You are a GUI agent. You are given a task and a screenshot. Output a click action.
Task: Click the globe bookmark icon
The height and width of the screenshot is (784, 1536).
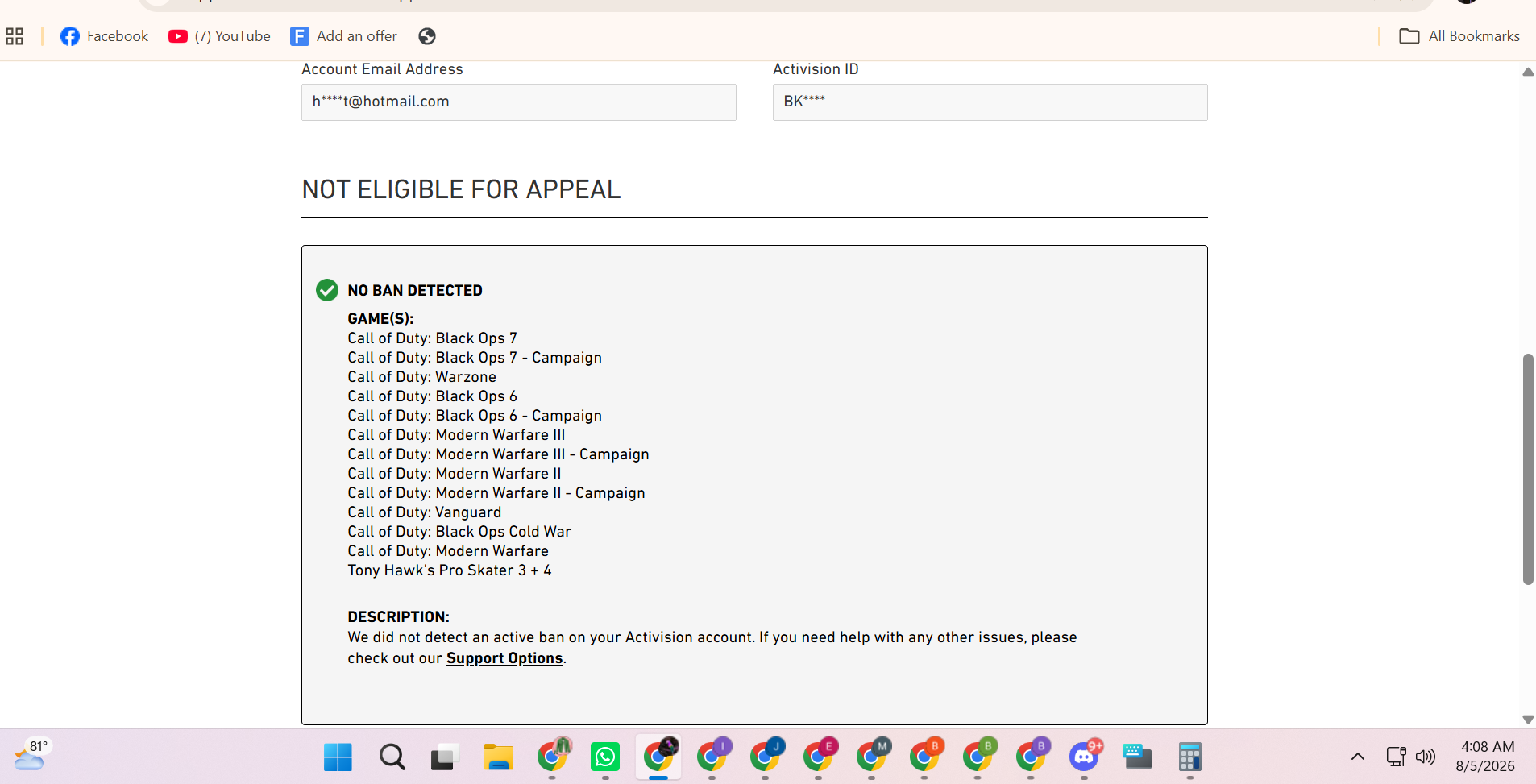427,36
